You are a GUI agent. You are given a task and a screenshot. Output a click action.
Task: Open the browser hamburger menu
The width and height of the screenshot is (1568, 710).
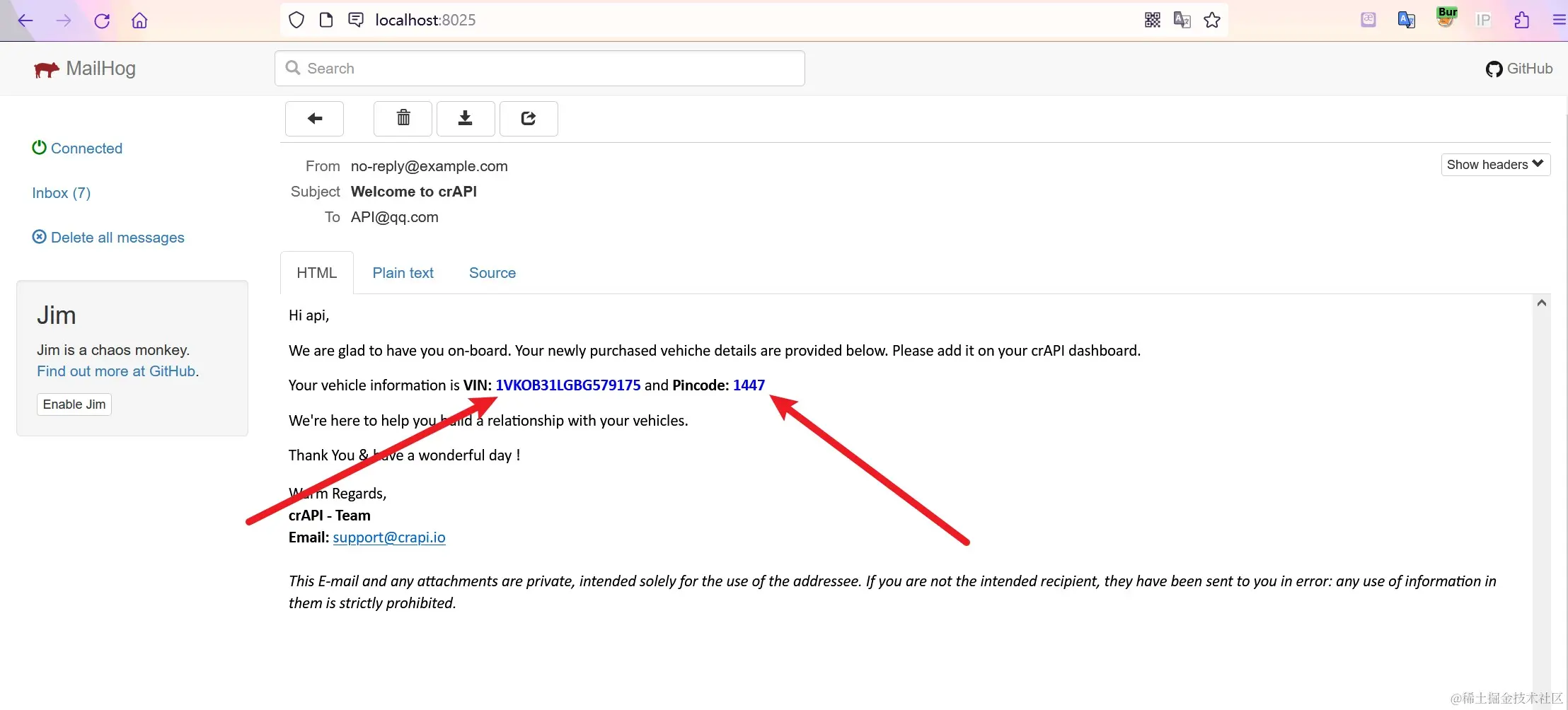(1560, 21)
